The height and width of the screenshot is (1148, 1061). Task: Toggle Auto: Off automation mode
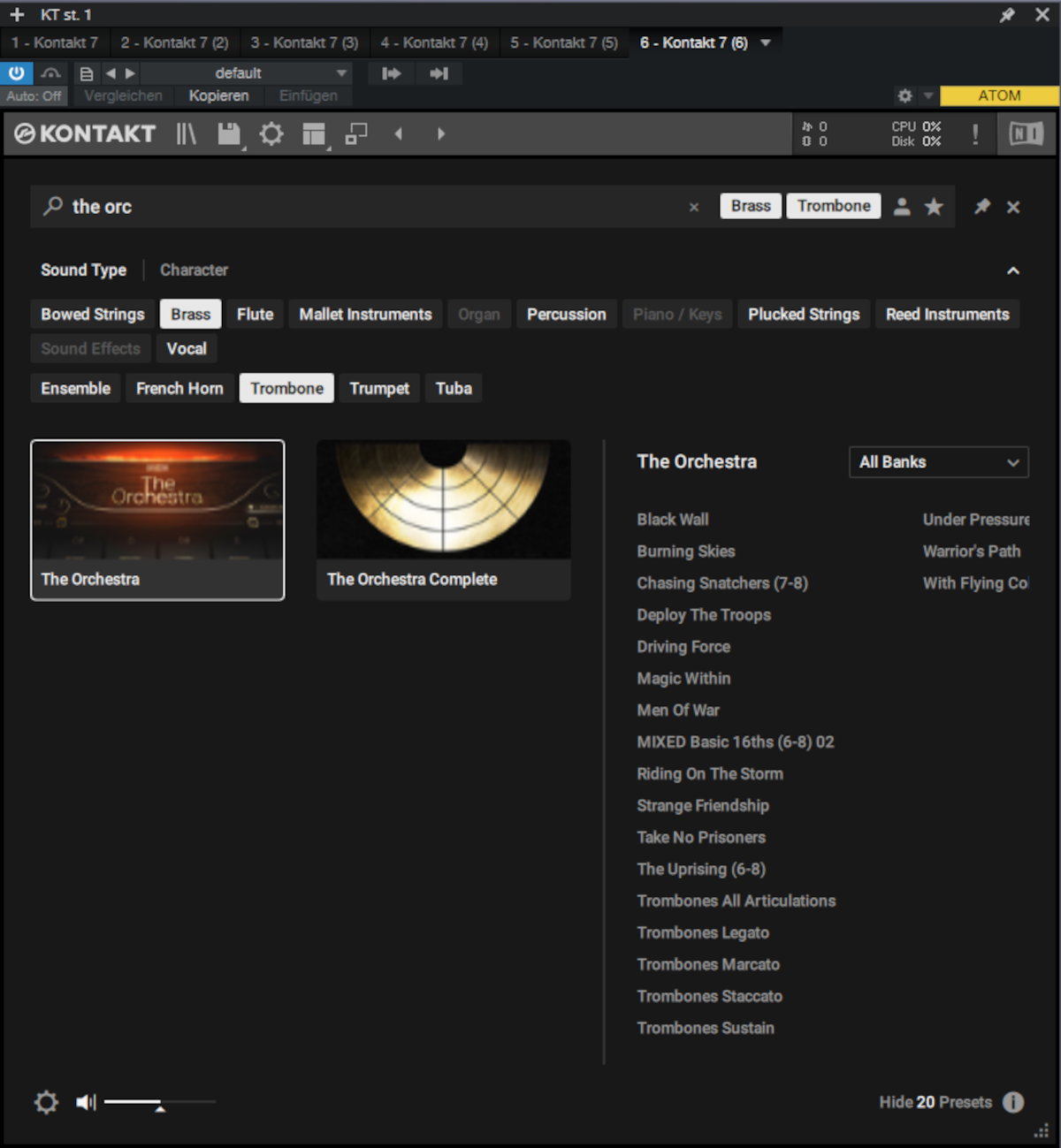[x=34, y=95]
